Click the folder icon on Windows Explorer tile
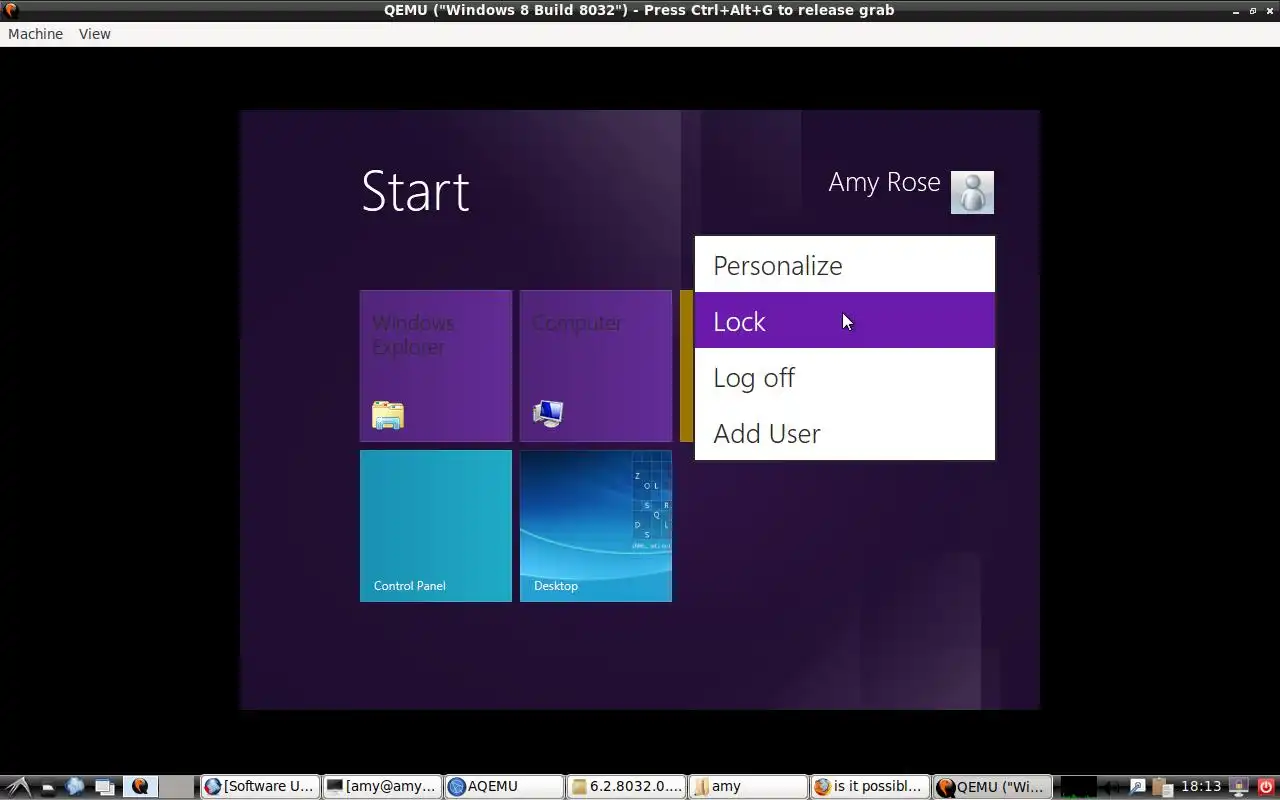The height and width of the screenshot is (800, 1280). [388, 415]
